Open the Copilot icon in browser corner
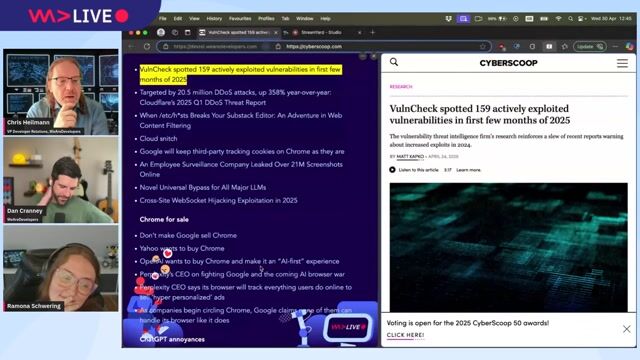640x360 pixels. (629, 47)
